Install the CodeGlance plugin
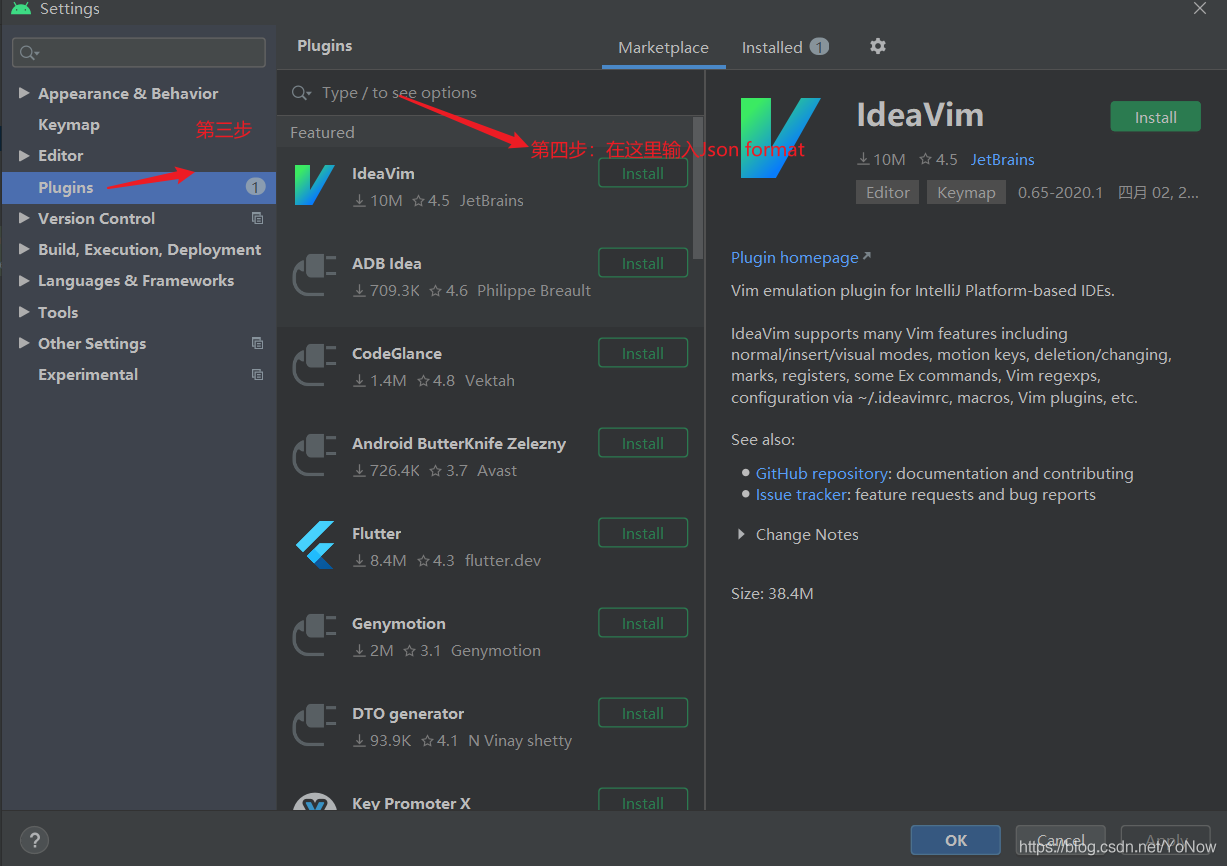This screenshot has height=866, width=1227. coord(643,353)
